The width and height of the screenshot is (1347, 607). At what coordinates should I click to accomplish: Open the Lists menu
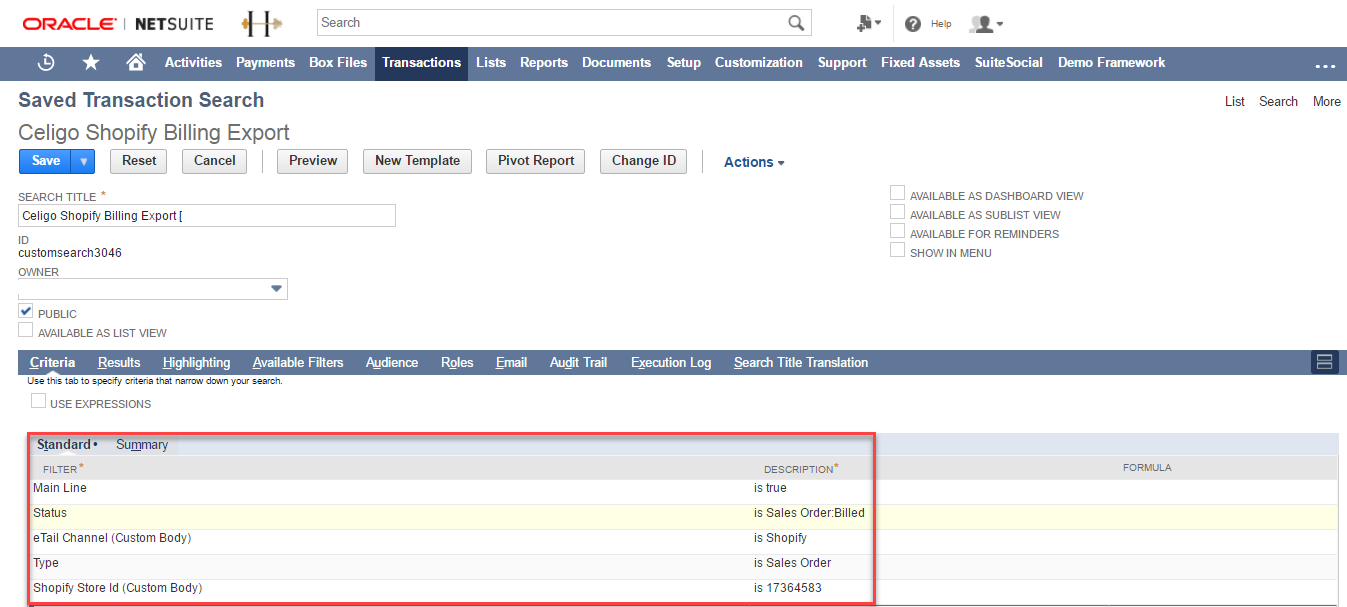[x=491, y=62]
